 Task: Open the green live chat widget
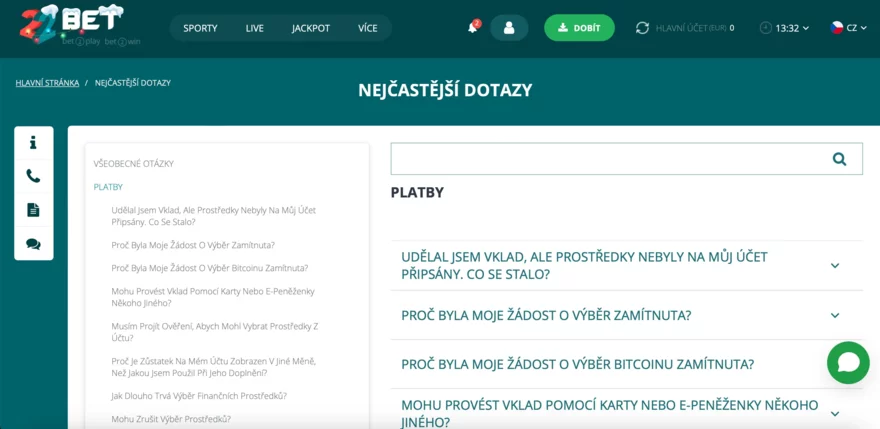[x=848, y=362]
